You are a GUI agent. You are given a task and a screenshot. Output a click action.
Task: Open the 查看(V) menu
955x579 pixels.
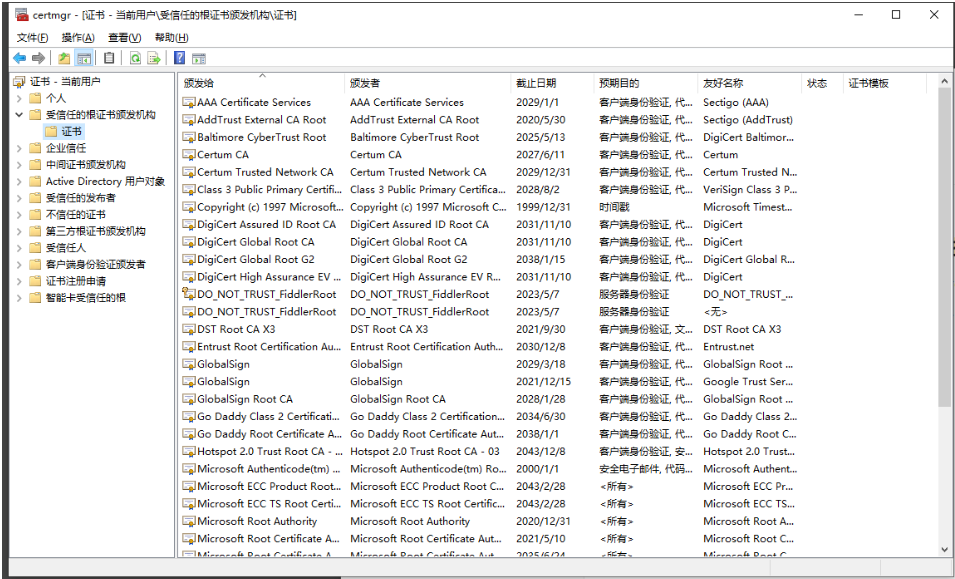point(124,38)
